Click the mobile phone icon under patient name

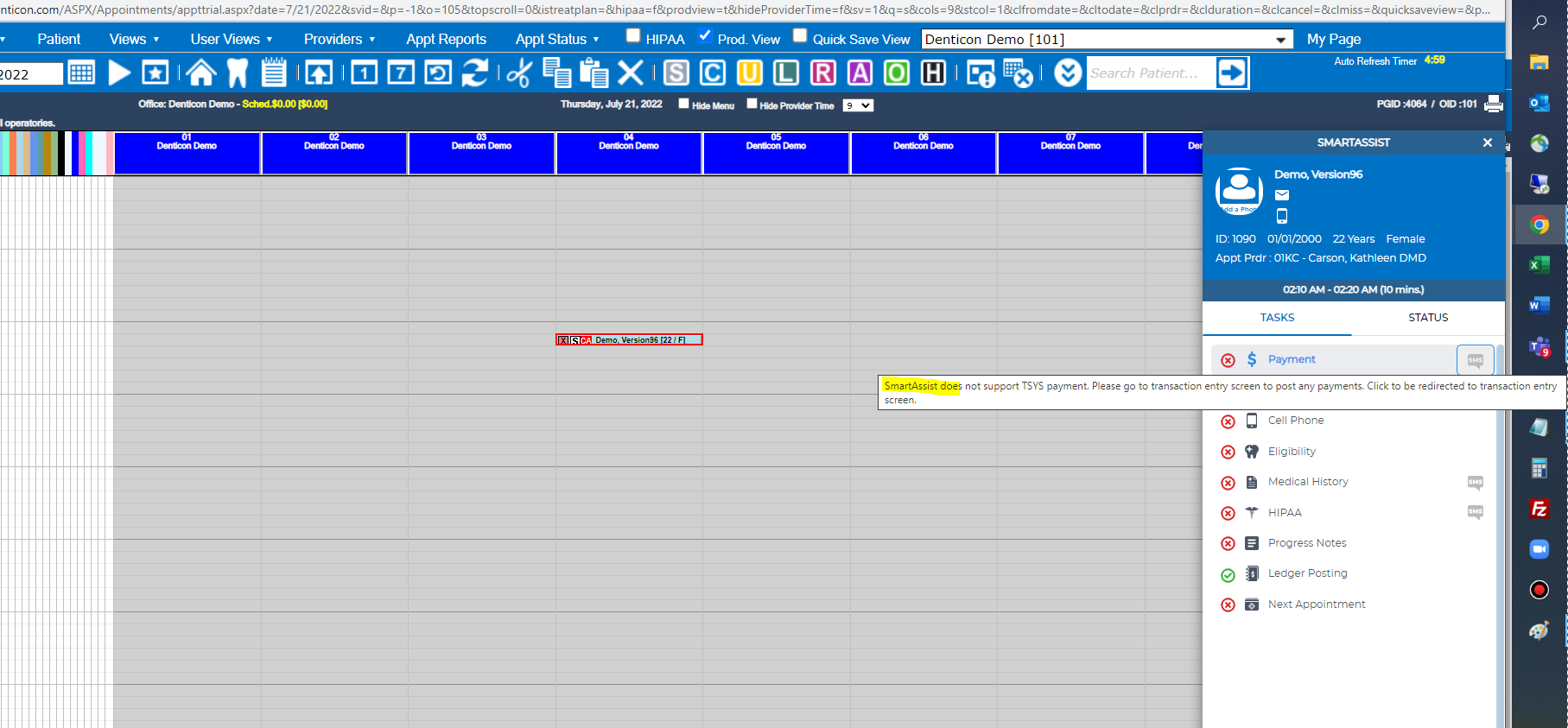[x=1282, y=216]
